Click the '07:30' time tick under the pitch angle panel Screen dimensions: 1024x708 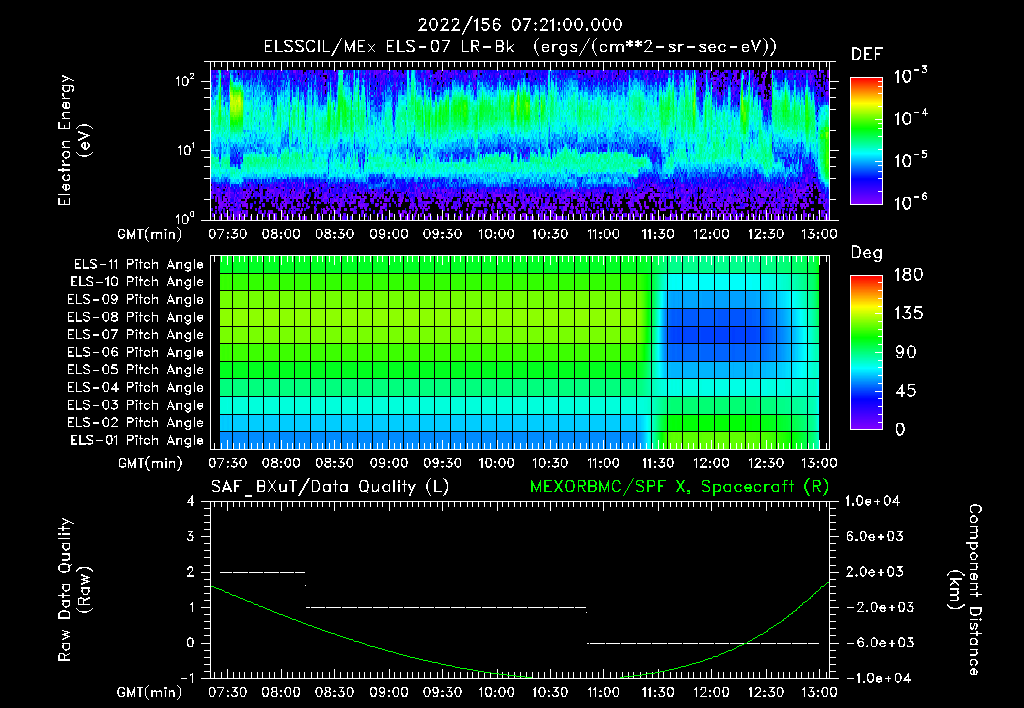click(x=227, y=464)
